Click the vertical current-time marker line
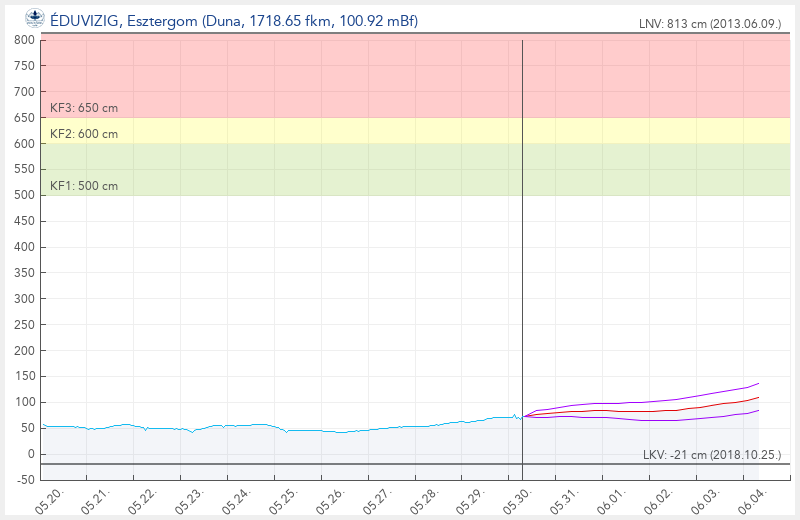This screenshot has height=520, width=800. (x=522, y=255)
